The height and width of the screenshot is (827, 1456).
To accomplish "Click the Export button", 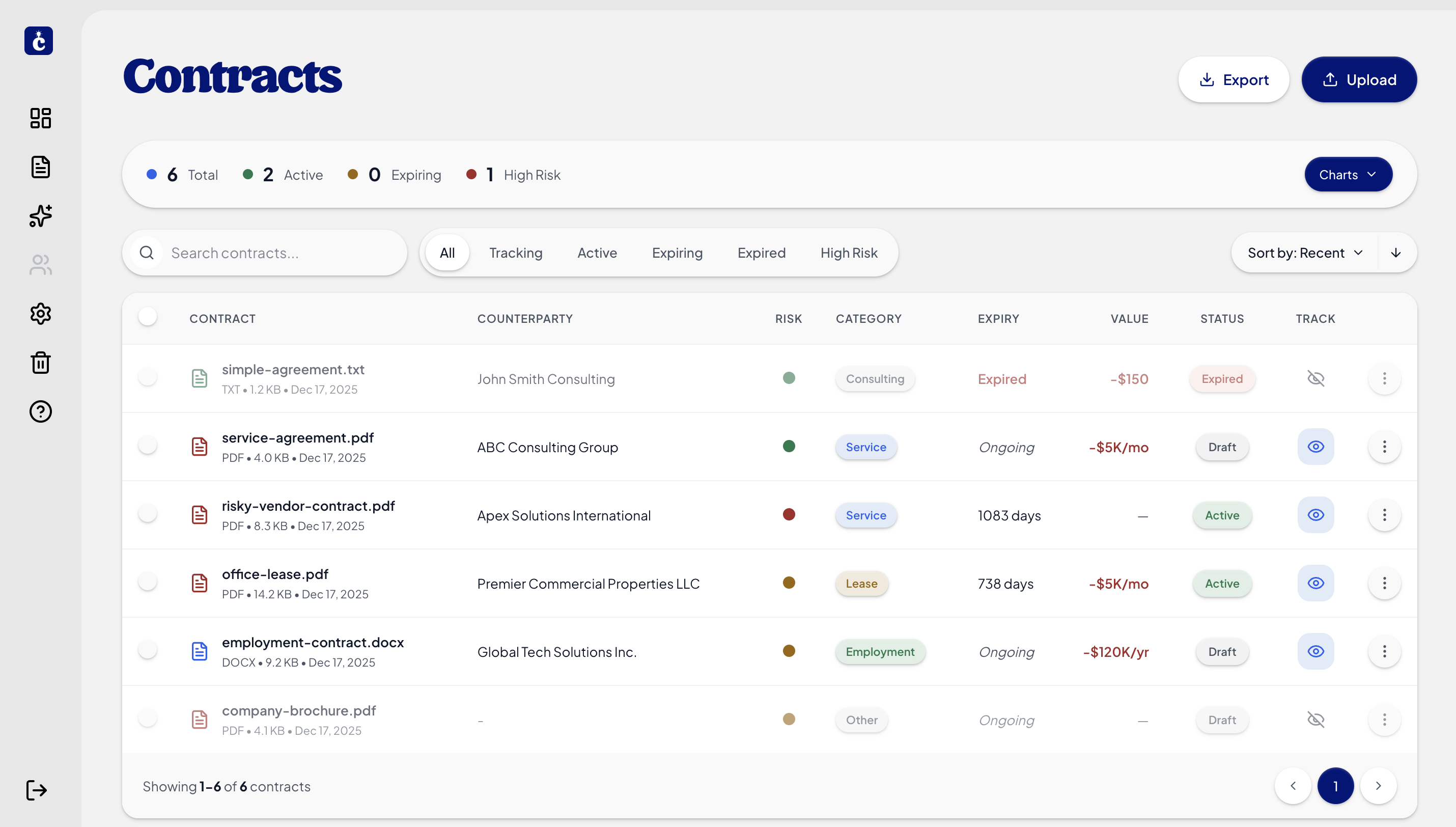I will point(1234,79).
